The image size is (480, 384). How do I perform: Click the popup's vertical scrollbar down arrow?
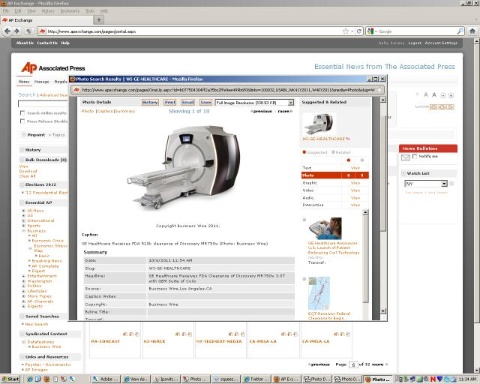[383, 311]
